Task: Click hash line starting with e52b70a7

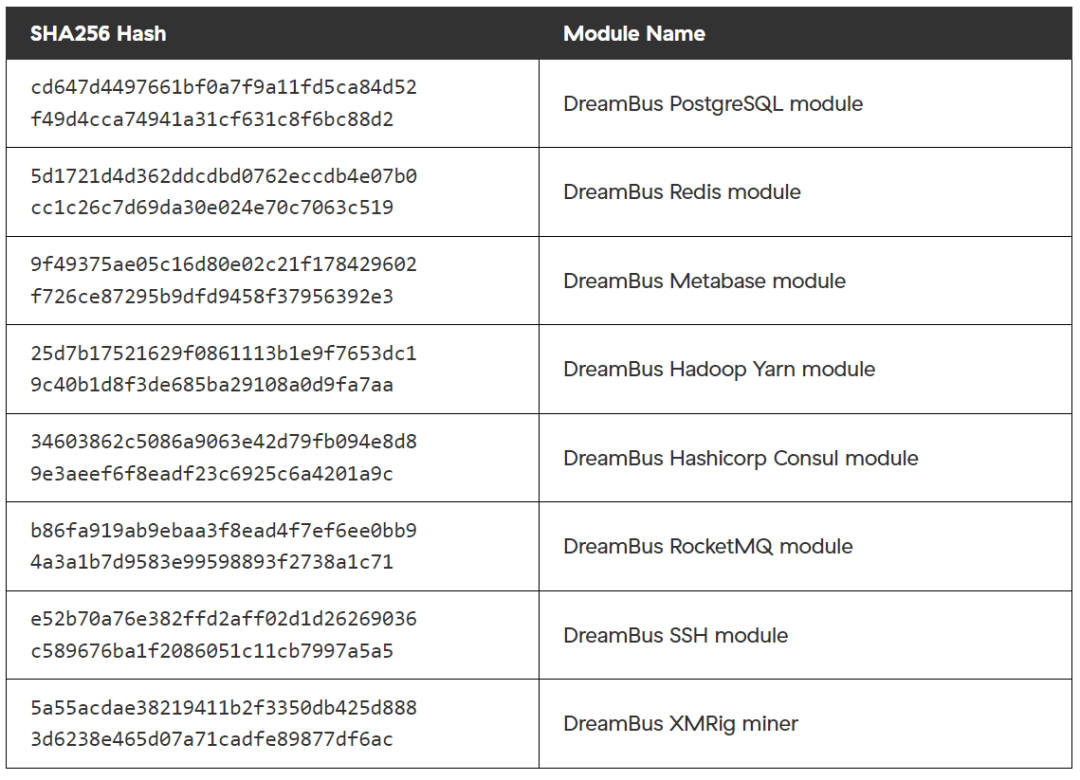Action: (224, 618)
